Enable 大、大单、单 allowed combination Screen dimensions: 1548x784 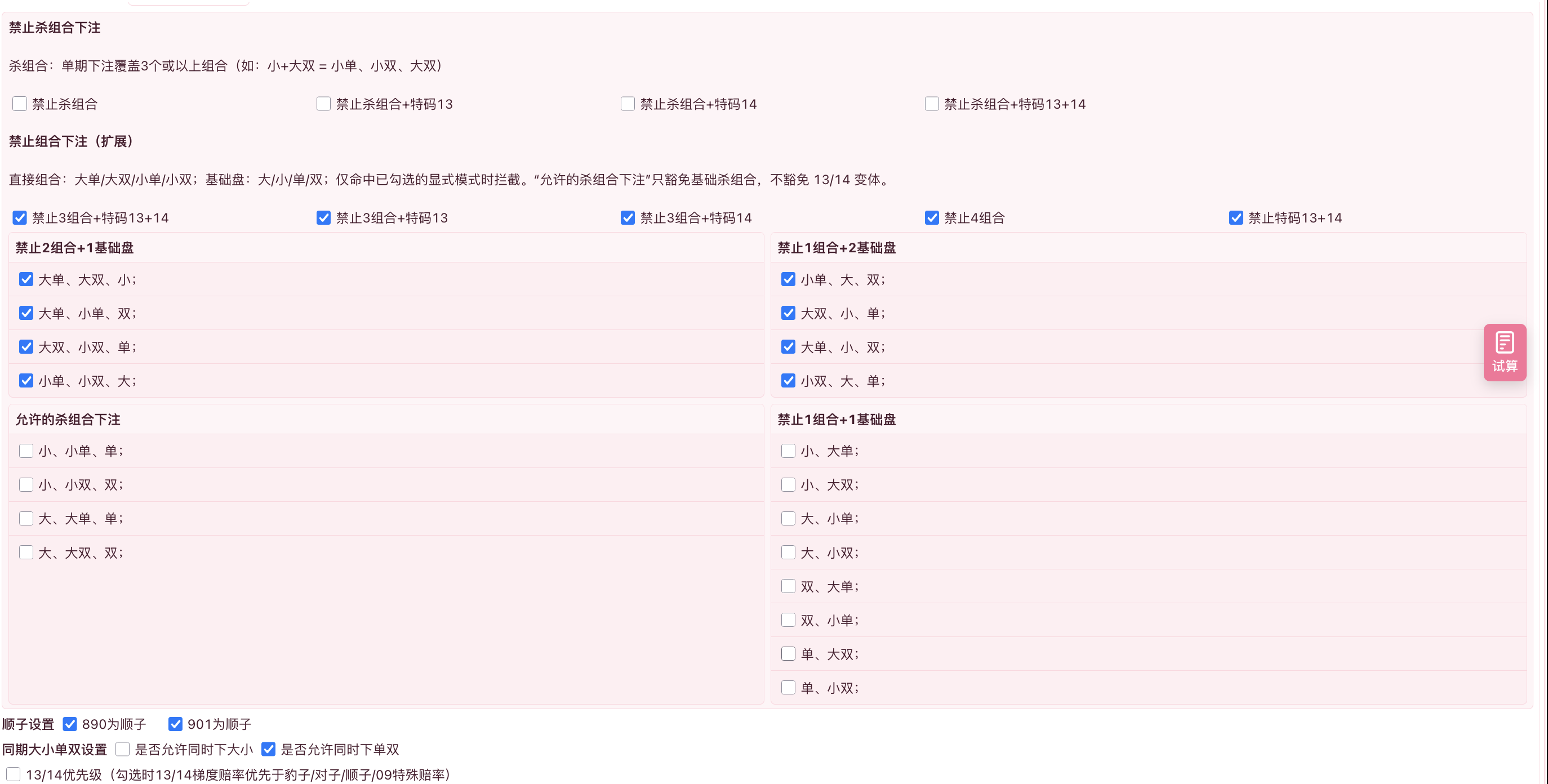tap(26, 519)
